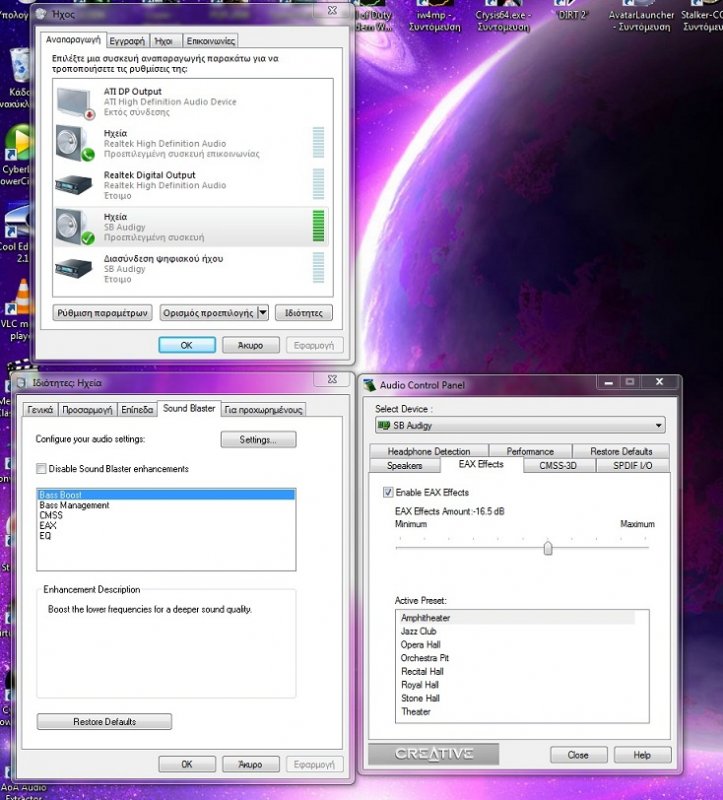
Task: Expand the set default dropdown arrow
Action: point(263,313)
